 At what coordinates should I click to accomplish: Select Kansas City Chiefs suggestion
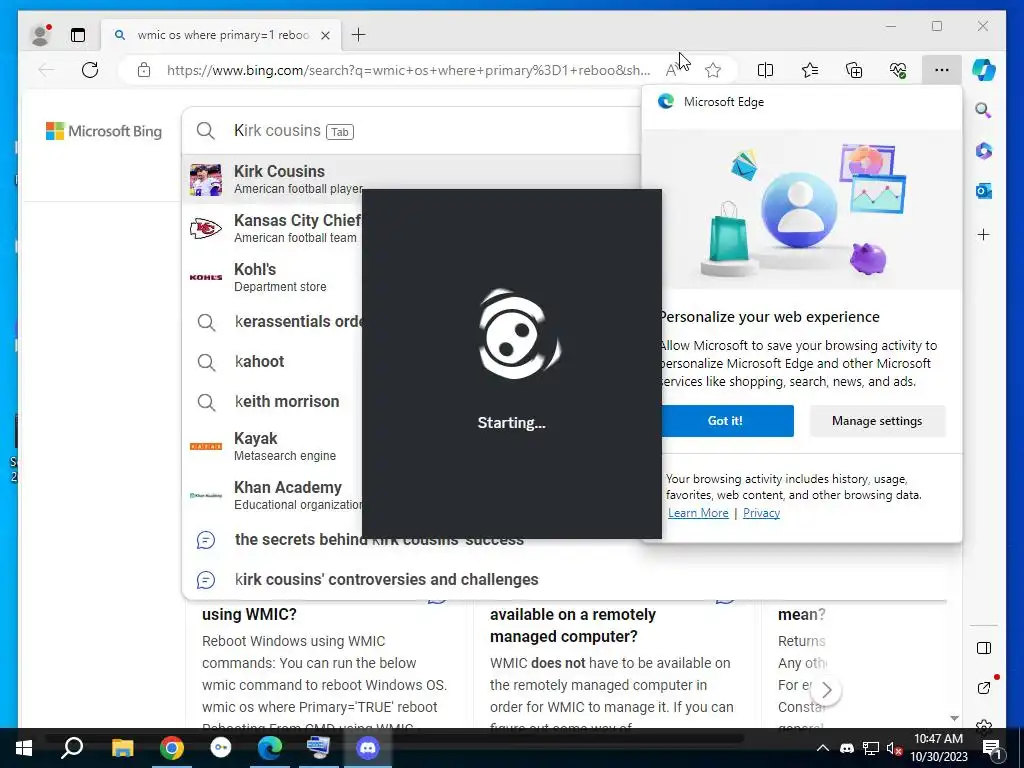click(x=274, y=229)
